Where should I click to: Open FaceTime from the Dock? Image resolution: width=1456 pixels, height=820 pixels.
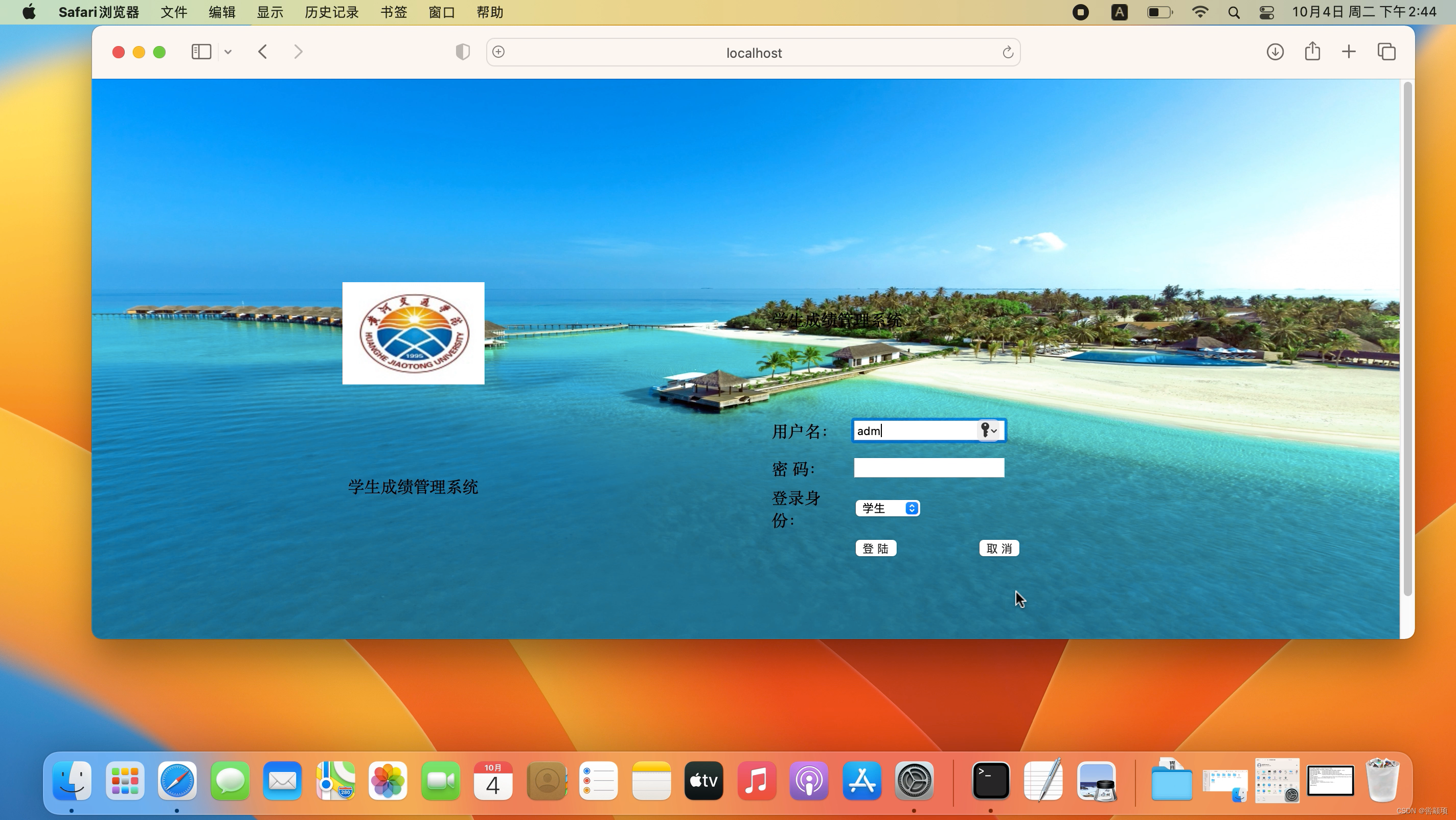(x=441, y=781)
